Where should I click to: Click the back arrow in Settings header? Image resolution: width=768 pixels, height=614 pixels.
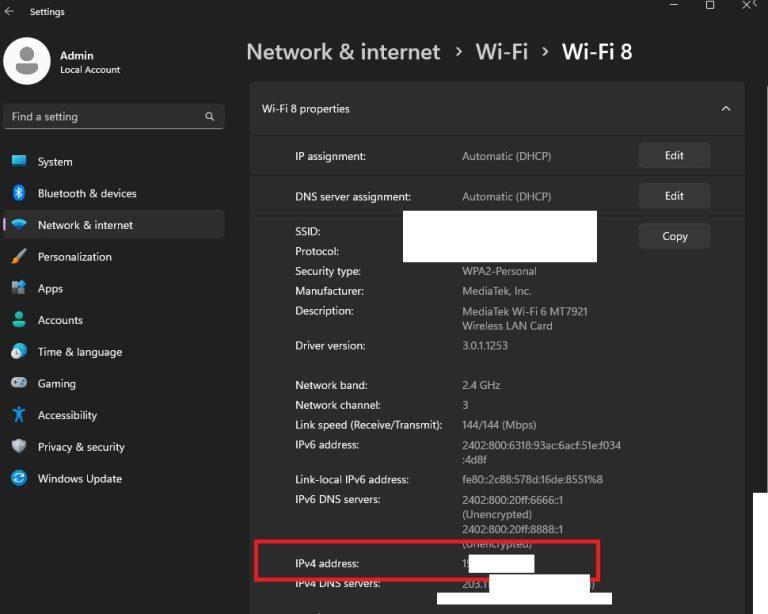coord(10,12)
